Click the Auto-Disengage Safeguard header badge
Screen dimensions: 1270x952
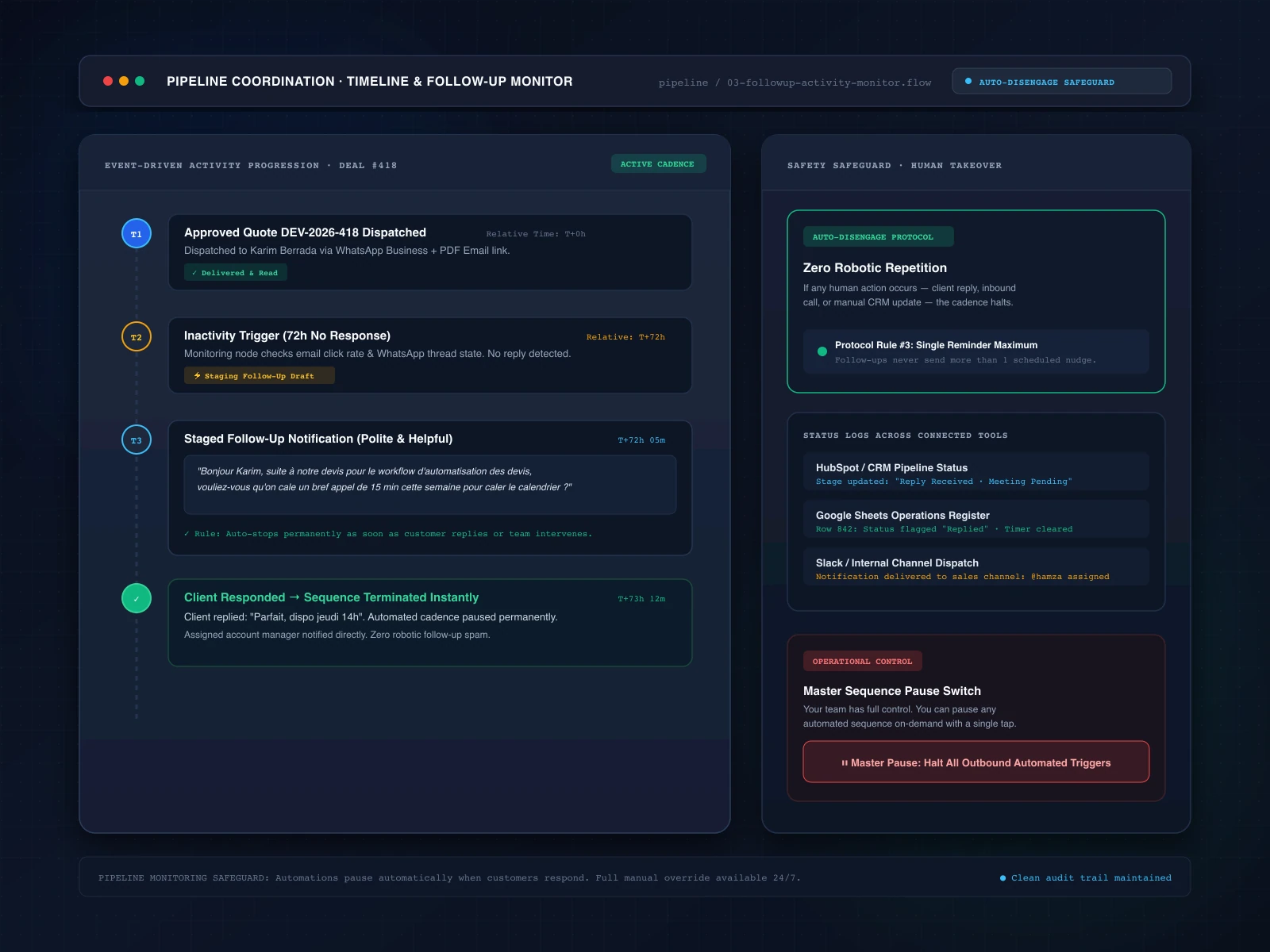[1062, 81]
